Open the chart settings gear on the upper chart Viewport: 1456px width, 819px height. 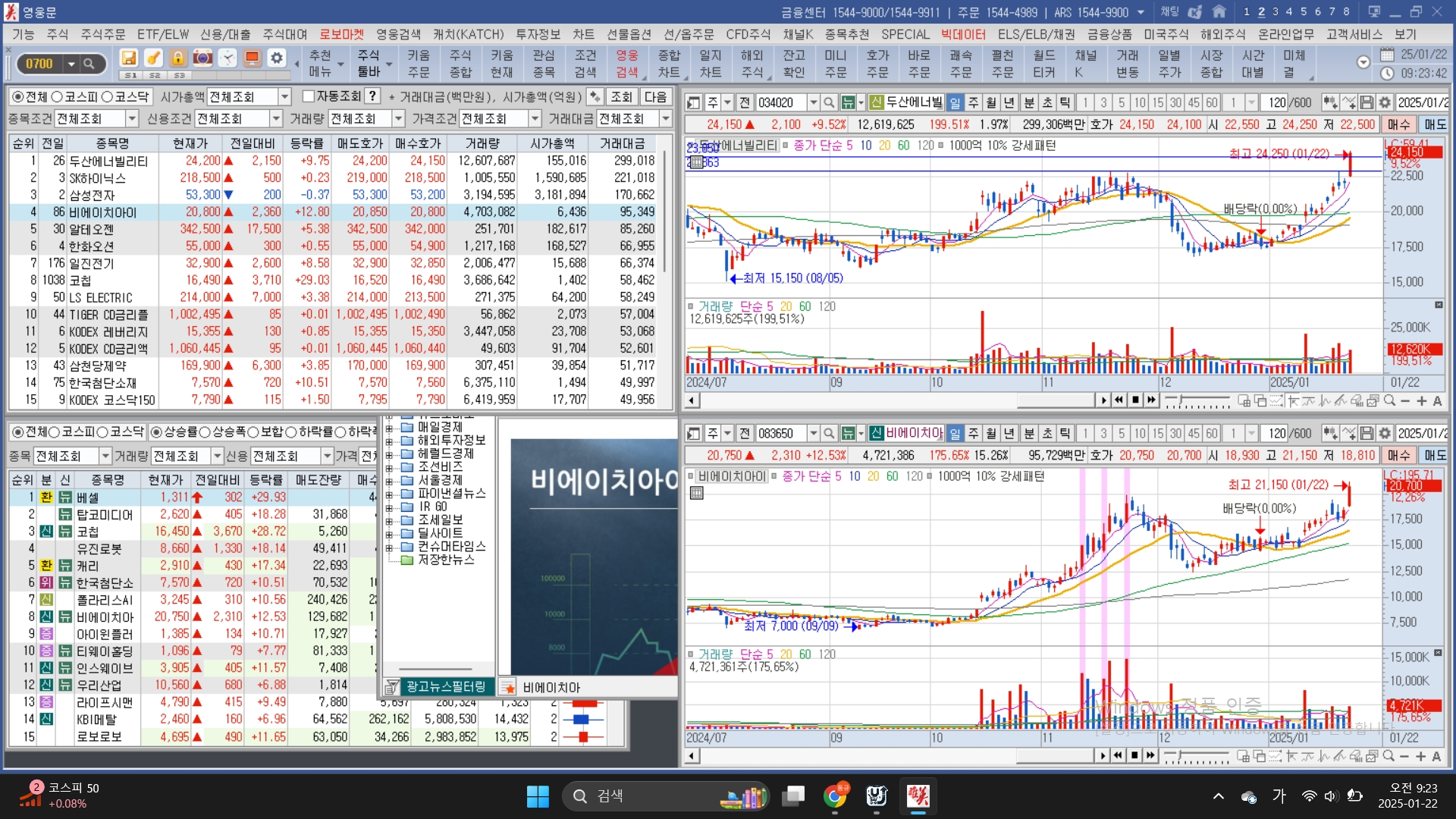tap(1385, 102)
